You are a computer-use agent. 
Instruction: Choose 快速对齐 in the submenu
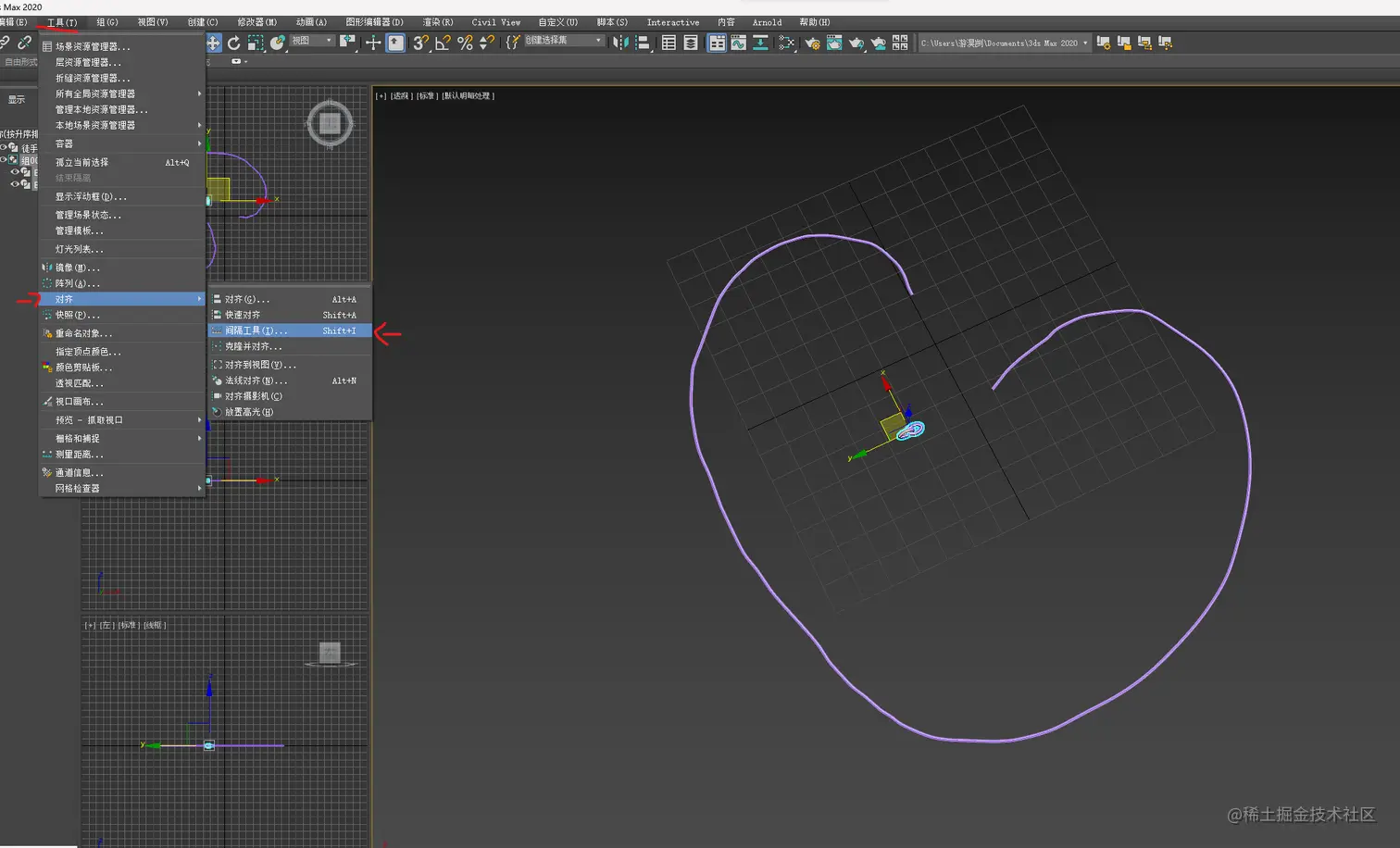pos(290,315)
